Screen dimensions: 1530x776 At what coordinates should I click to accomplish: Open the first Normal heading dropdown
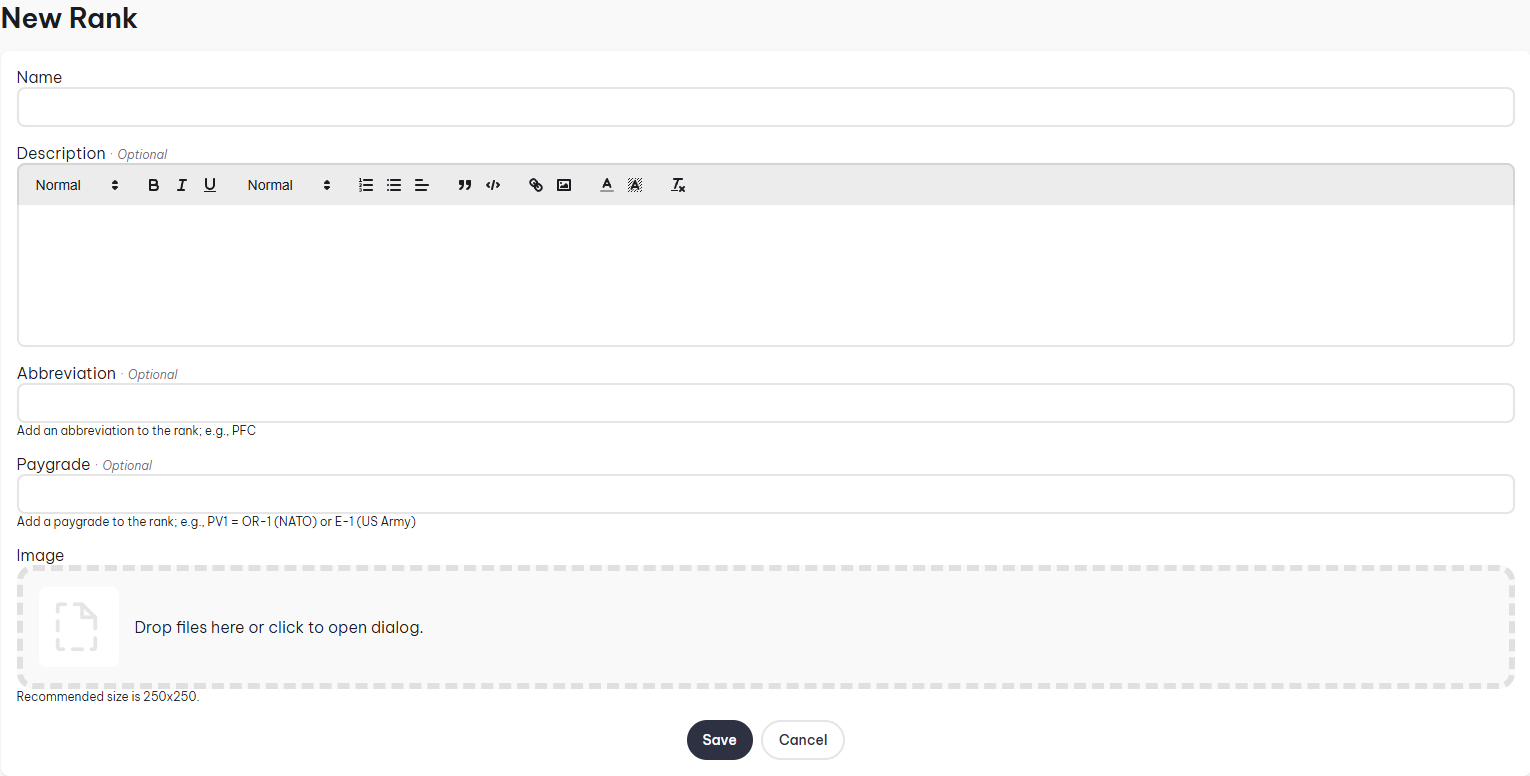77,185
